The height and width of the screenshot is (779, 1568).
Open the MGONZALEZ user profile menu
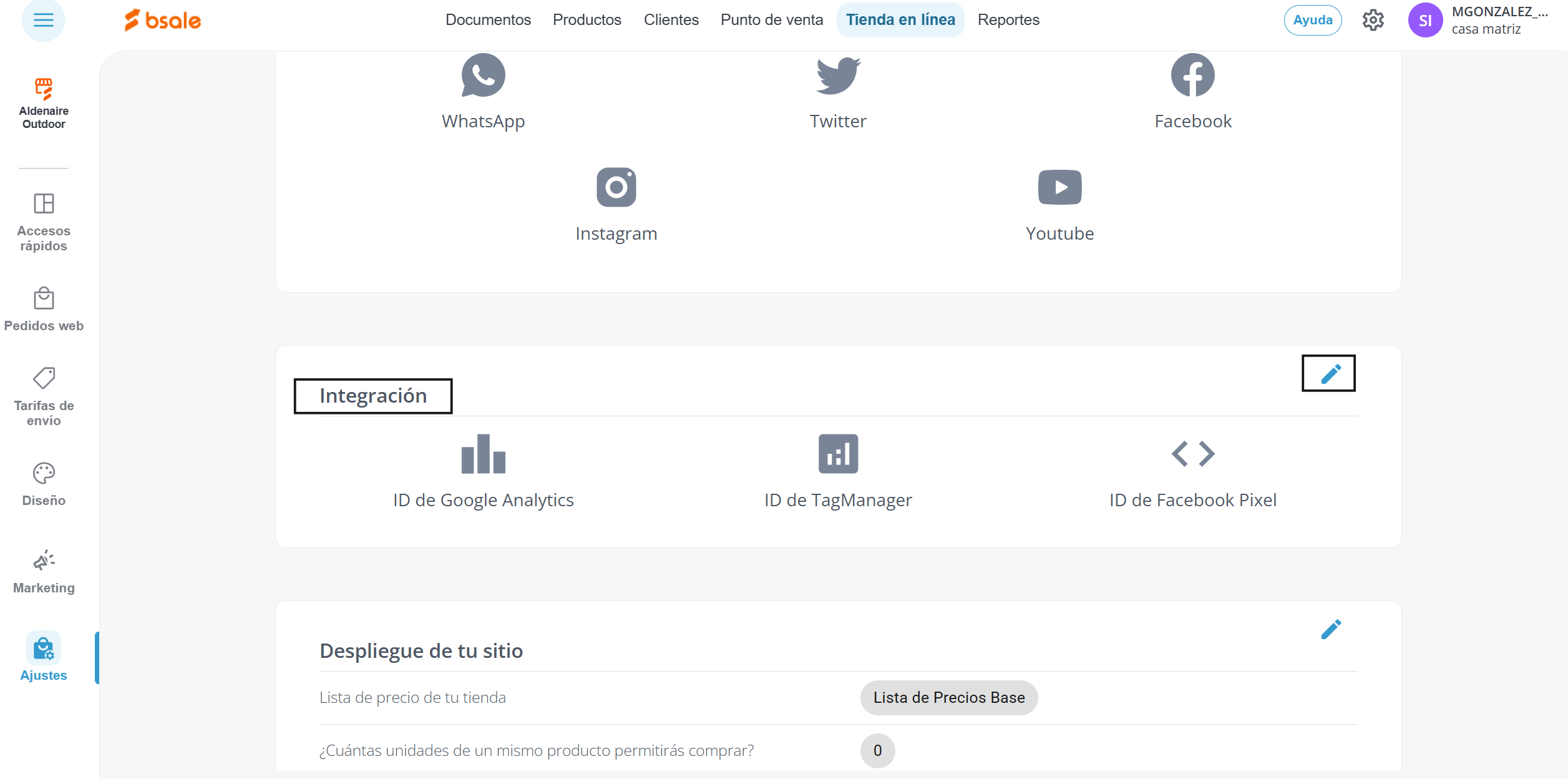tap(1479, 20)
